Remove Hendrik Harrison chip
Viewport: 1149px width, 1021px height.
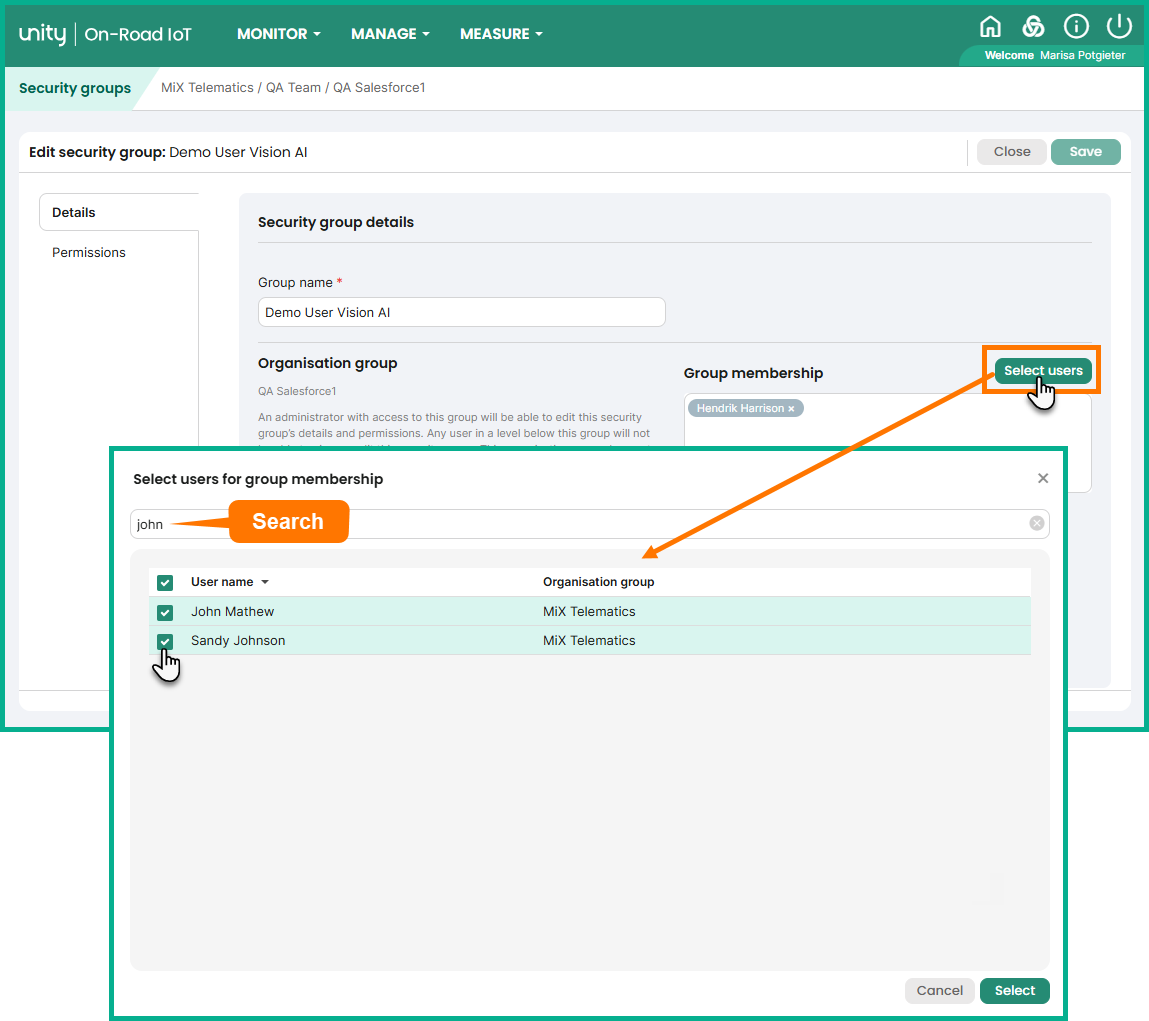pyautogui.click(x=791, y=409)
